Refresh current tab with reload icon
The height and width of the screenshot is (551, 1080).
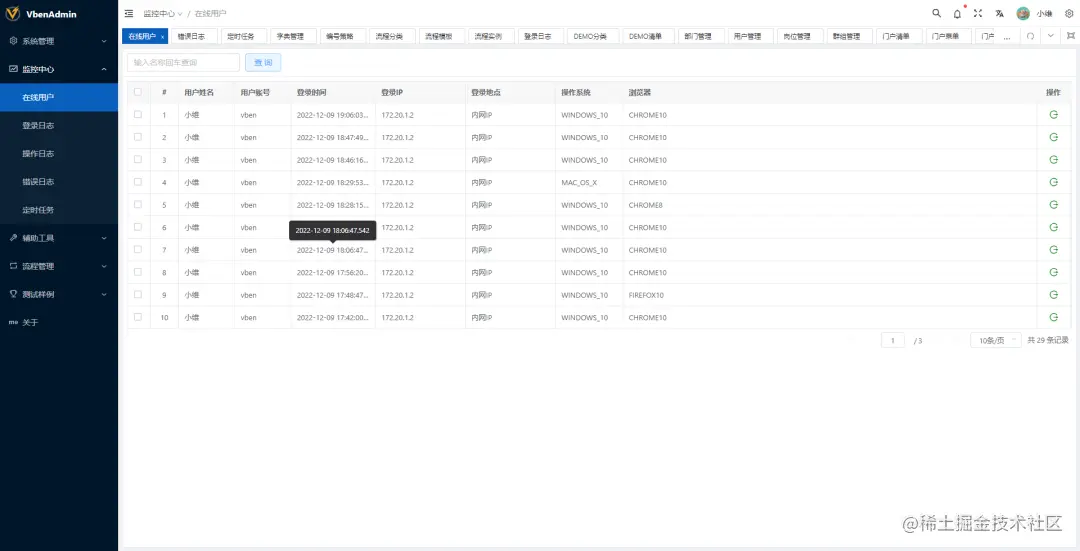(1030, 36)
